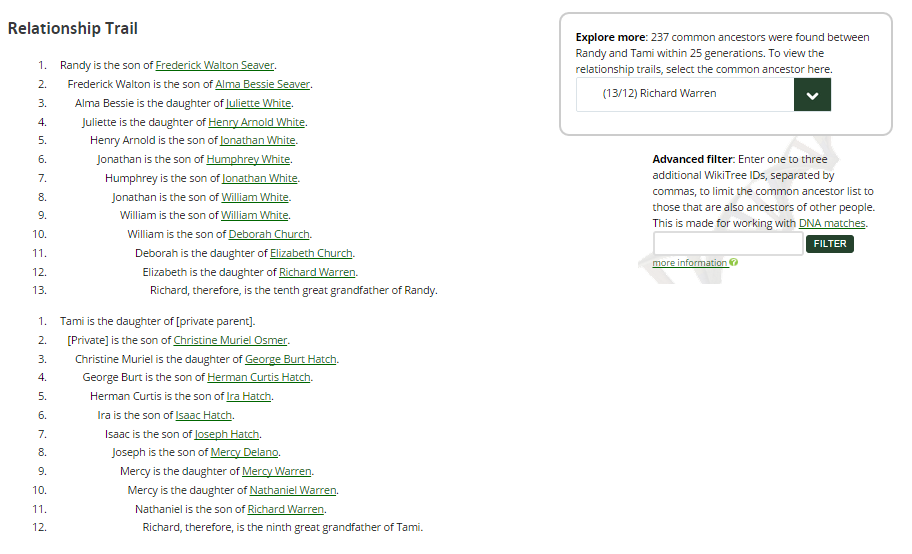Open the Nathaniel Warren link
Viewport: 912px width, 554px height.
tap(293, 491)
